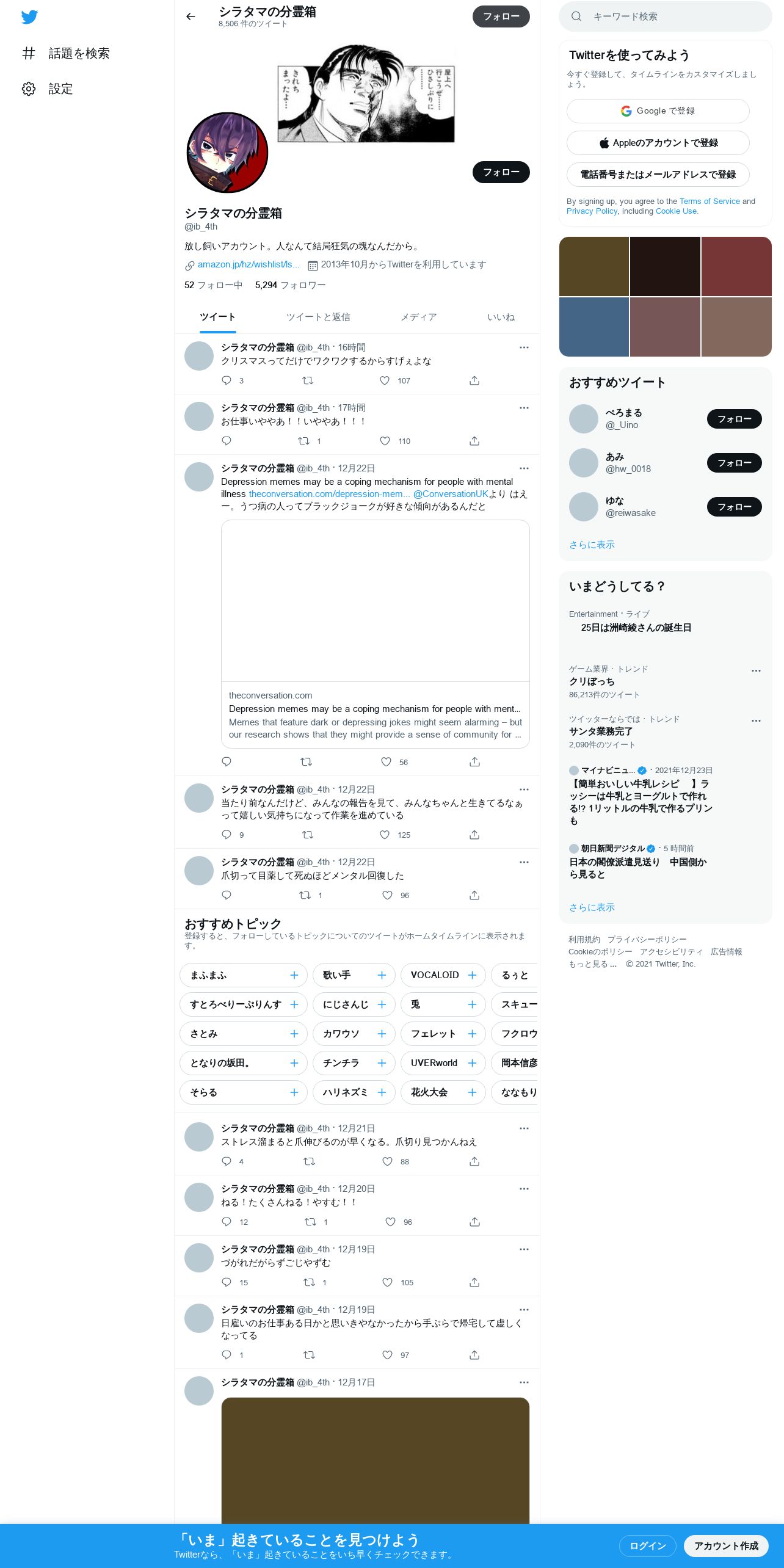Image resolution: width=784 pixels, height=1568 pixels.
Task: Reply to the Depression memes tweet
Action: coord(227,761)
